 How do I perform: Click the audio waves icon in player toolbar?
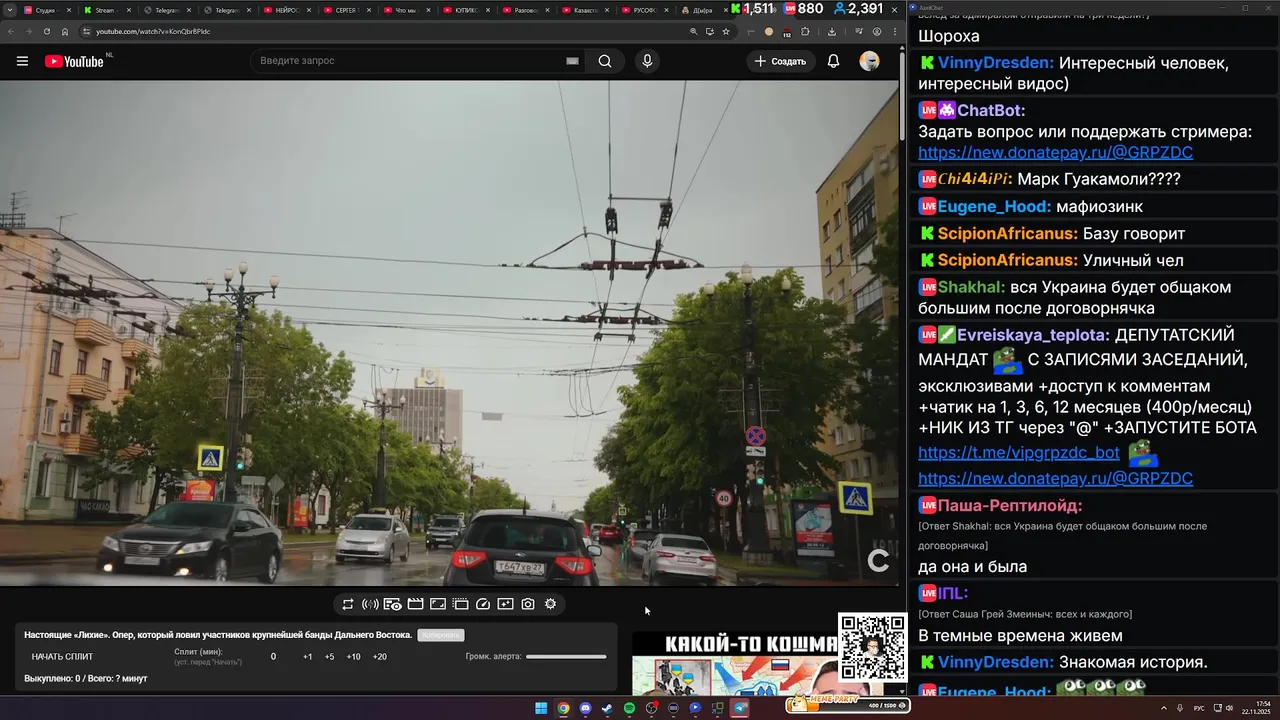(370, 604)
